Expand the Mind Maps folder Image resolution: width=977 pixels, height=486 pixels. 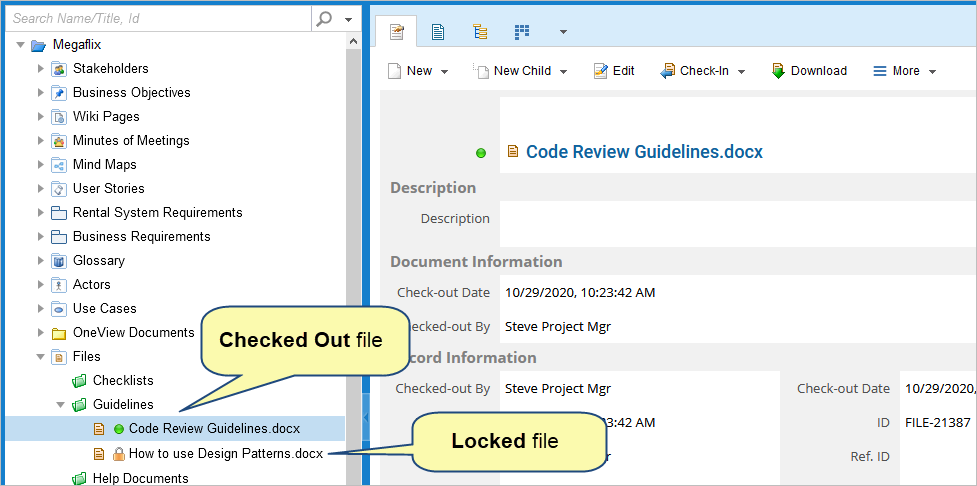41,164
